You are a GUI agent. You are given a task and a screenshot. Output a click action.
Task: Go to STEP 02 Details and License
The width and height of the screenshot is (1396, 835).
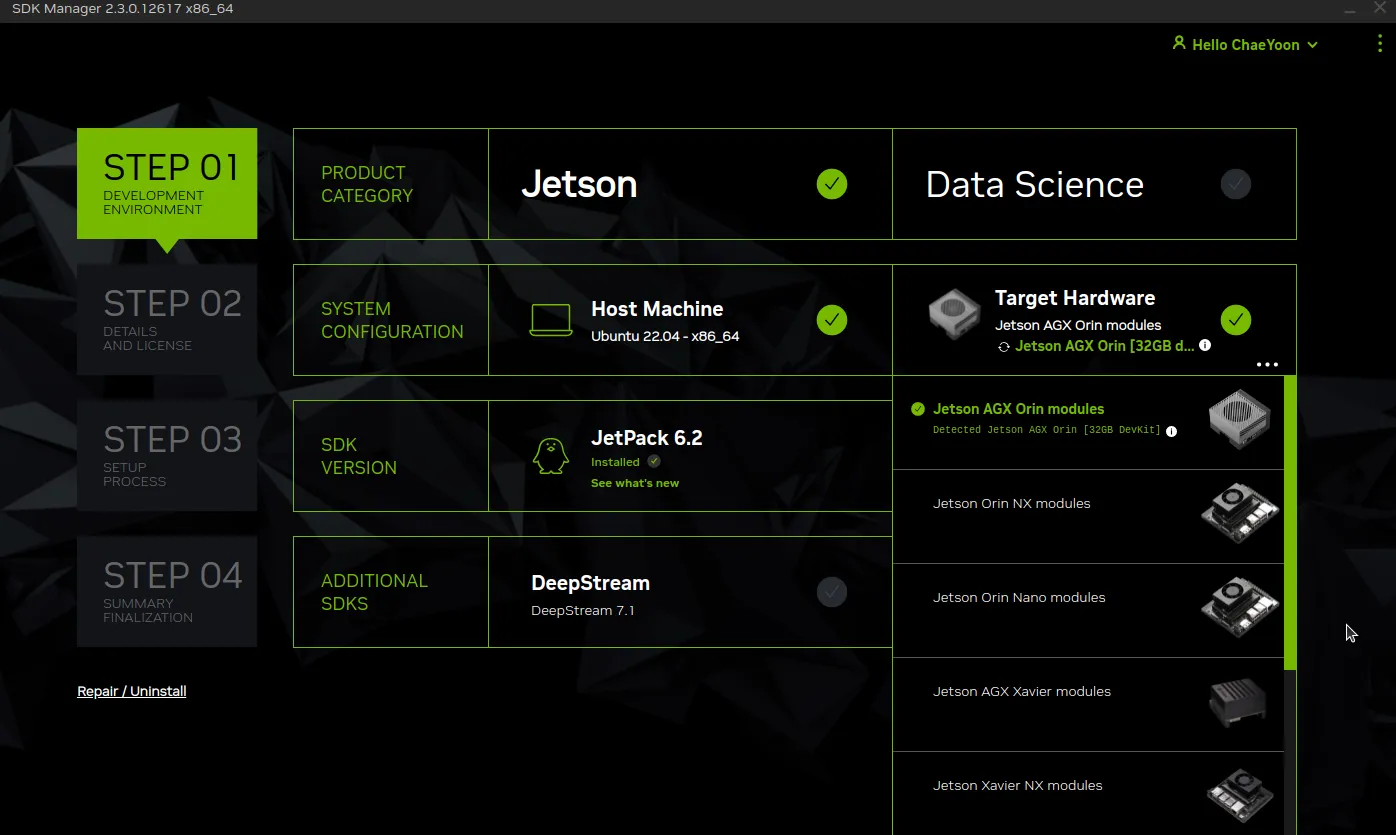click(x=167, y=320)
